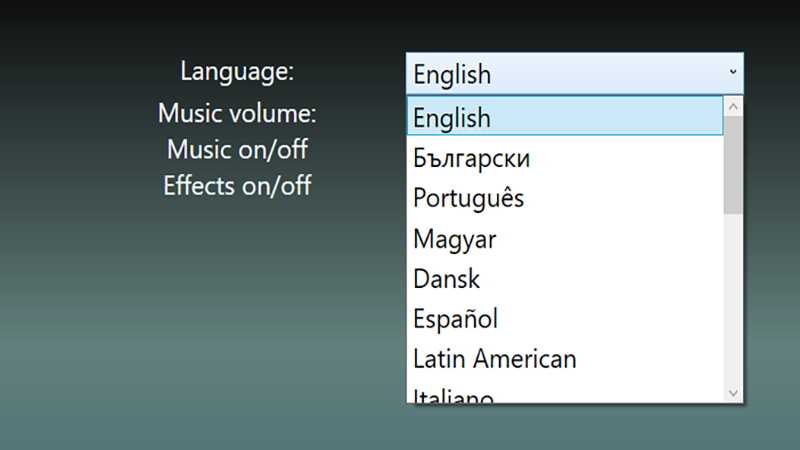Click scrollbar track below the thumb
This screenshot has width=800, height=450.
(x=733, y=300)
